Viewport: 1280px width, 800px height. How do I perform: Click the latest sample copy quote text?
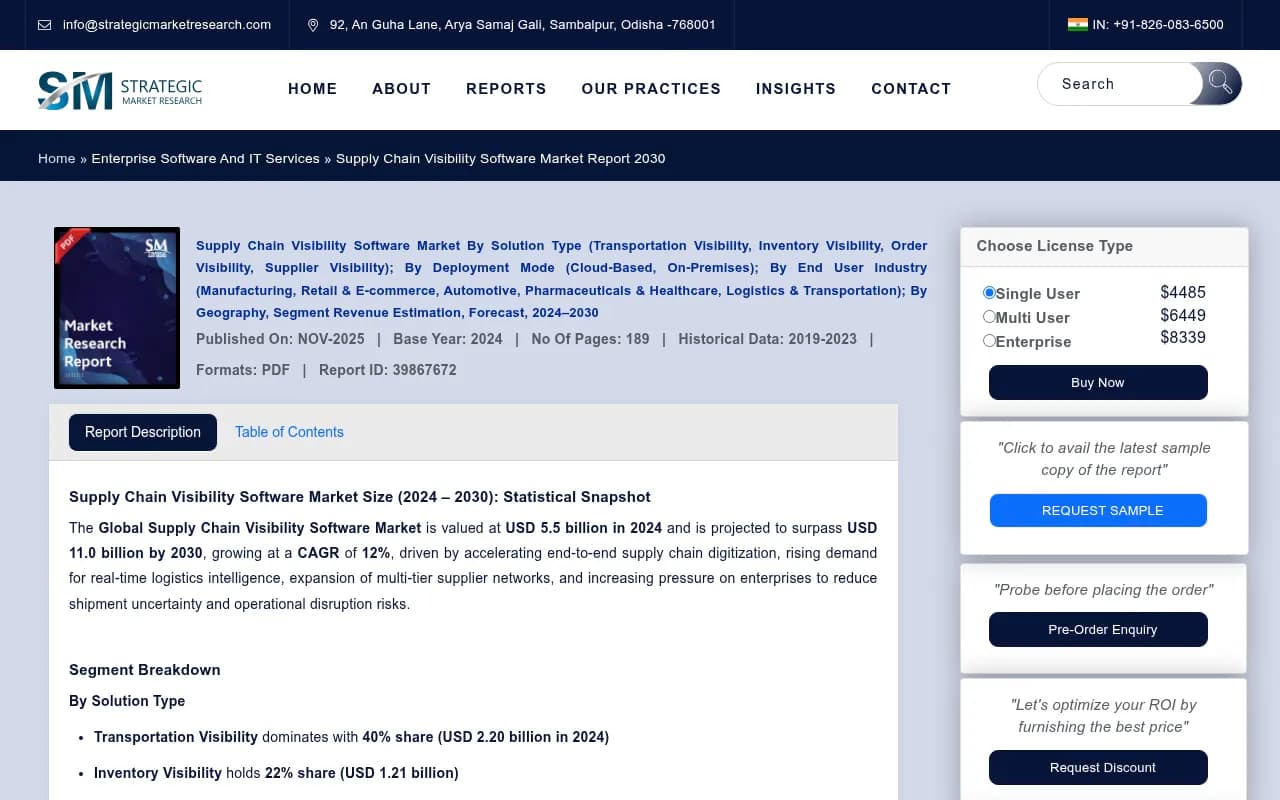click(1103, 459)
